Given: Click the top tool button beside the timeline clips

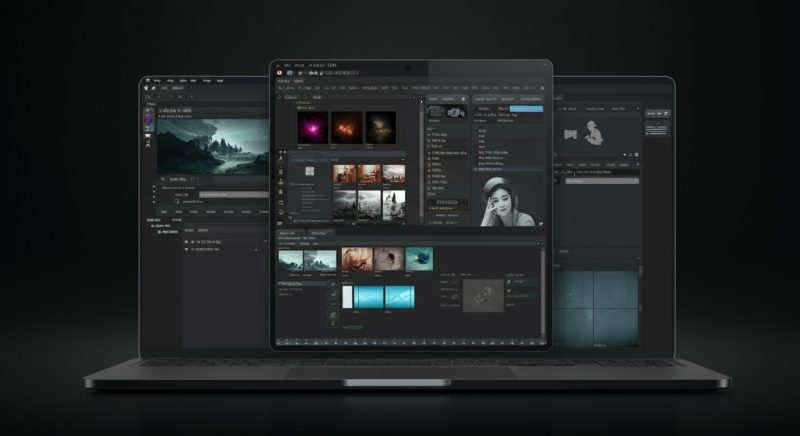Looking at the screenshot, I should coord(333,285).
